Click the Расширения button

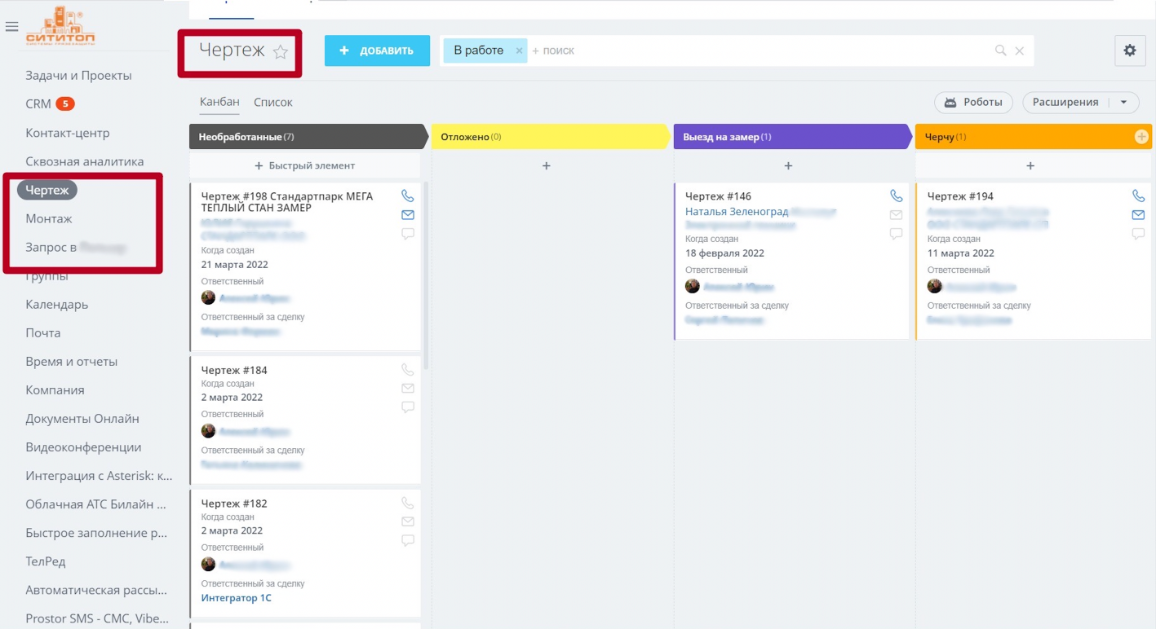point(1065,102)
